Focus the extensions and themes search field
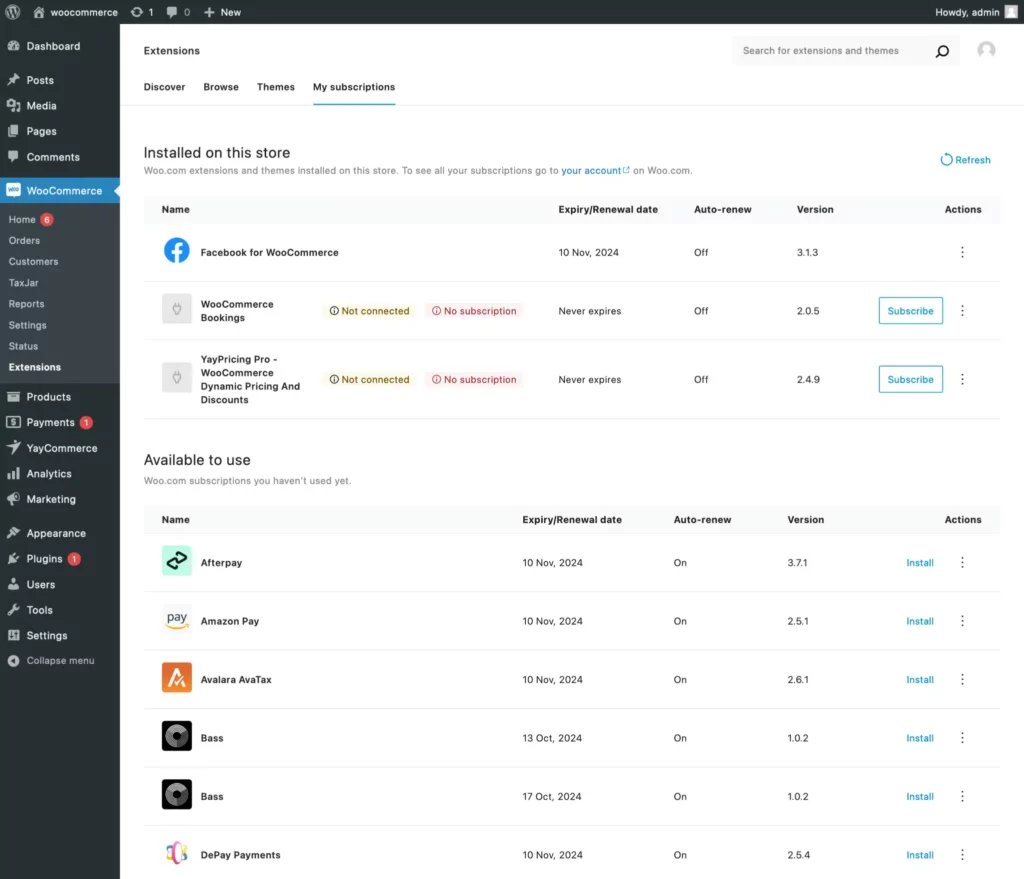Viewport: 1024px width, 879px height. tap(830, 51)
